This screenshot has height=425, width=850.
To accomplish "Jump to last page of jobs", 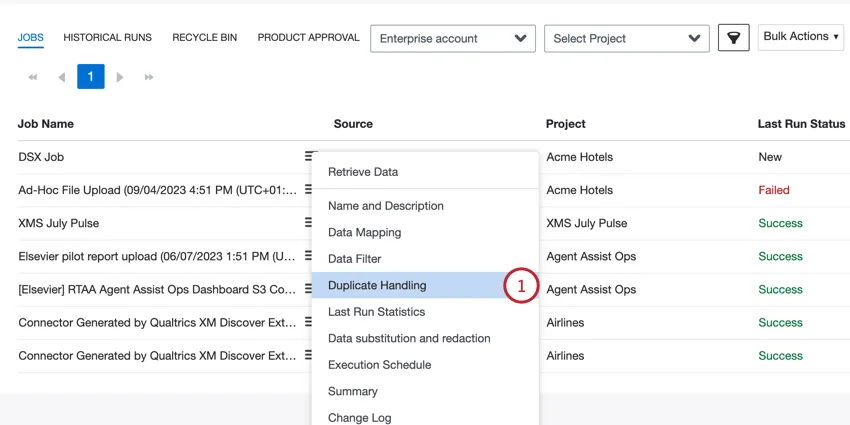I will (149, 77).
